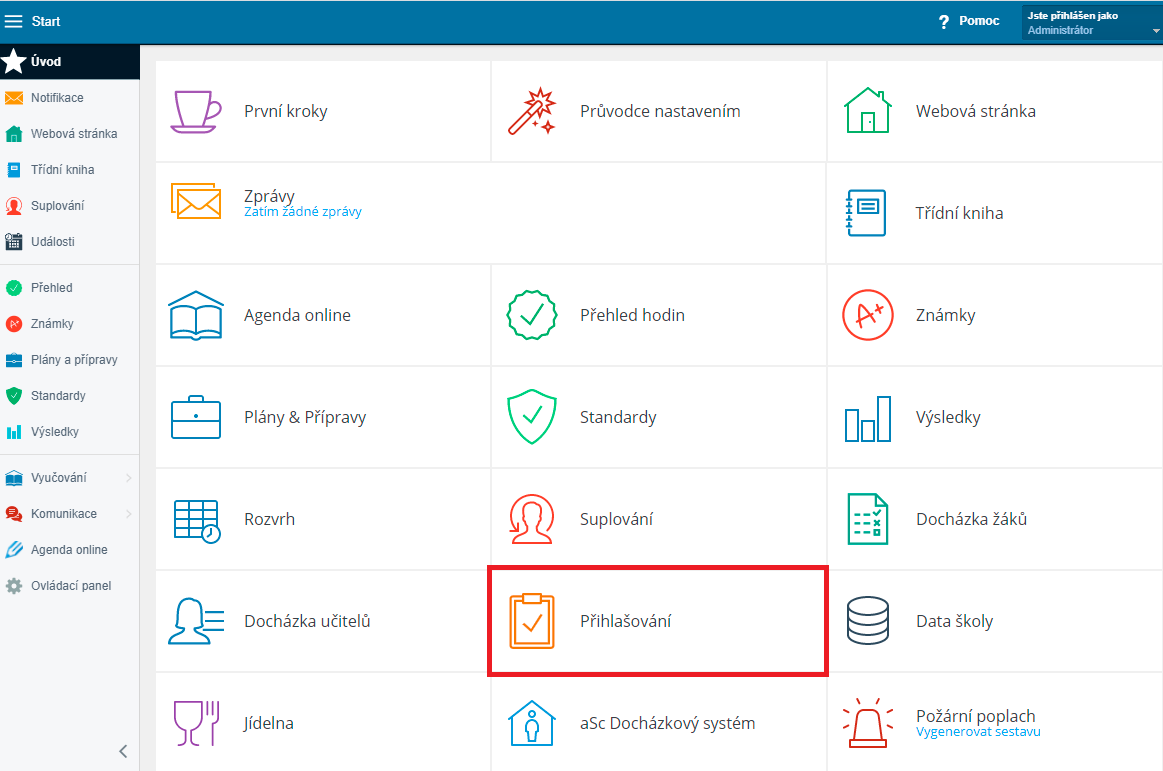Open the Zprávy envelope icon
This screenshot has height=771, width=1163.
196,201
